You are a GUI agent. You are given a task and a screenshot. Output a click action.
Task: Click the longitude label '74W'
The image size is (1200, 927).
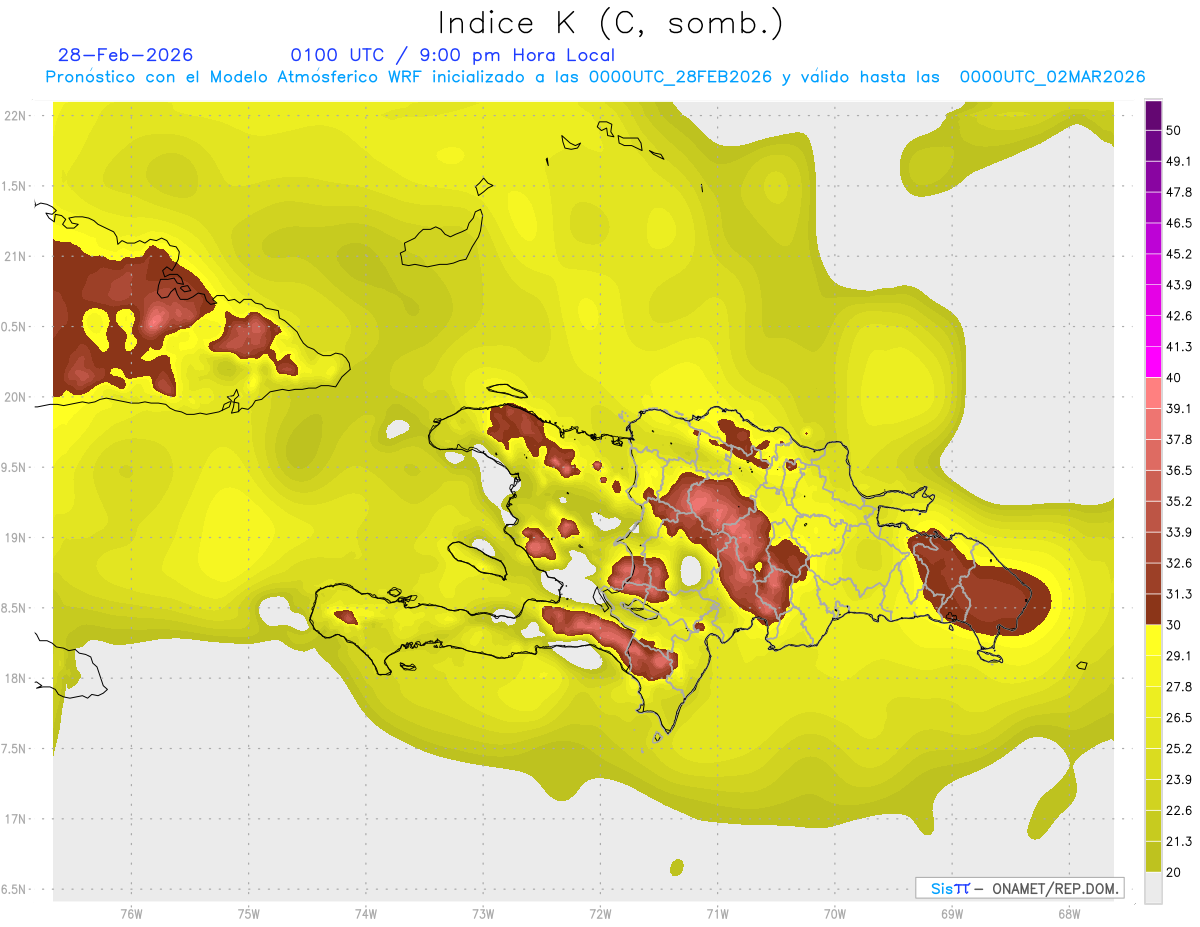point(366,914)
